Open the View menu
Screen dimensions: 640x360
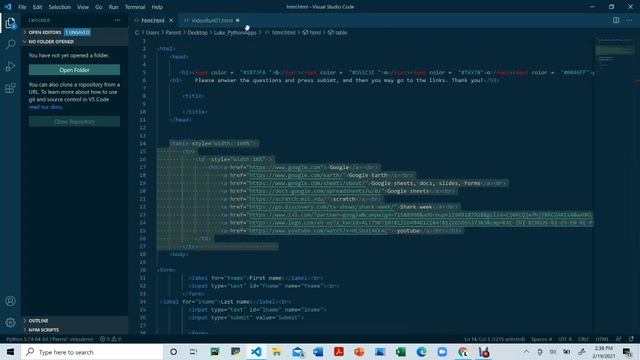pyautogui.click(x=83, y=7)
